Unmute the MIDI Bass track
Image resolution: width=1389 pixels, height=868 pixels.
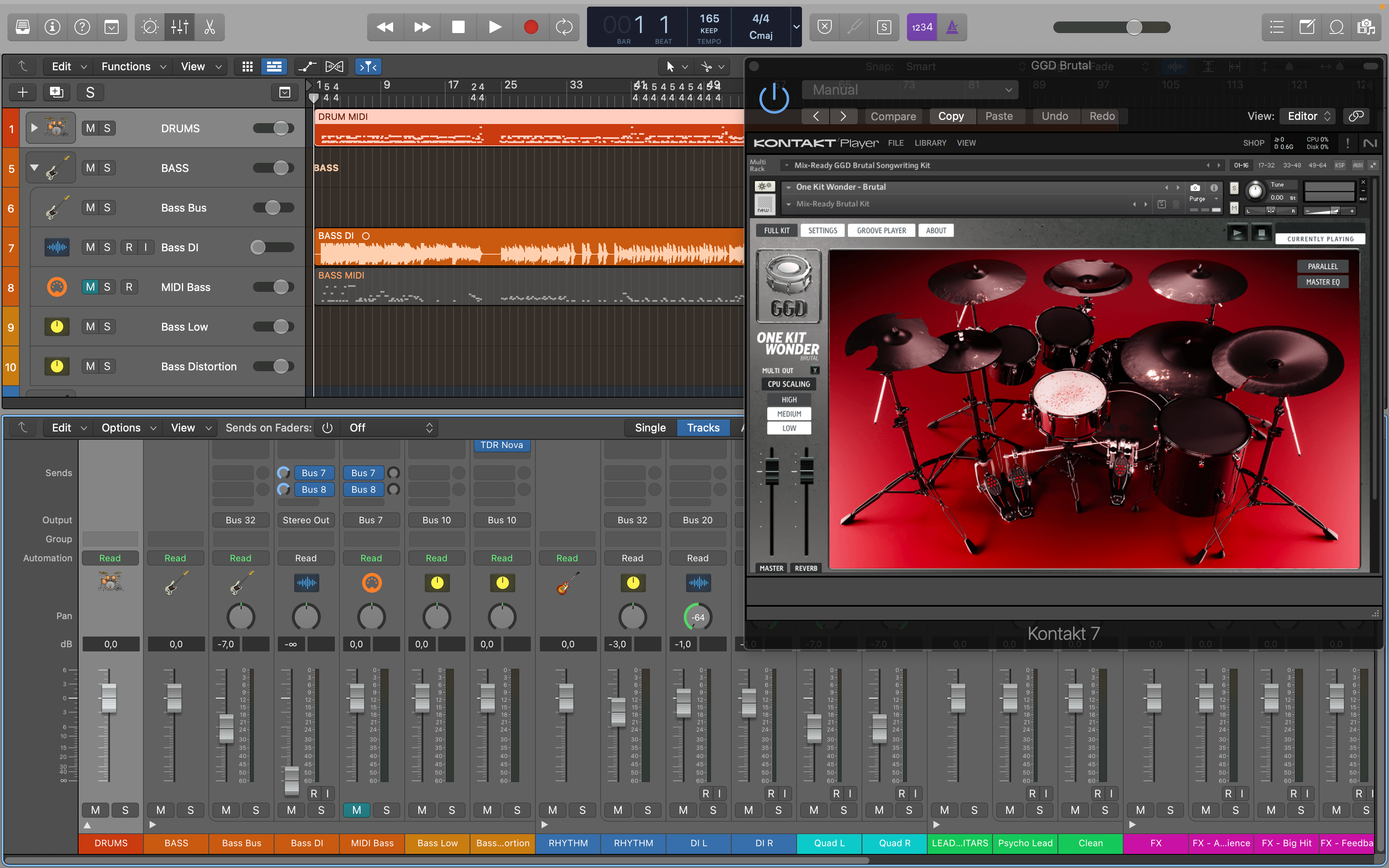90,287
